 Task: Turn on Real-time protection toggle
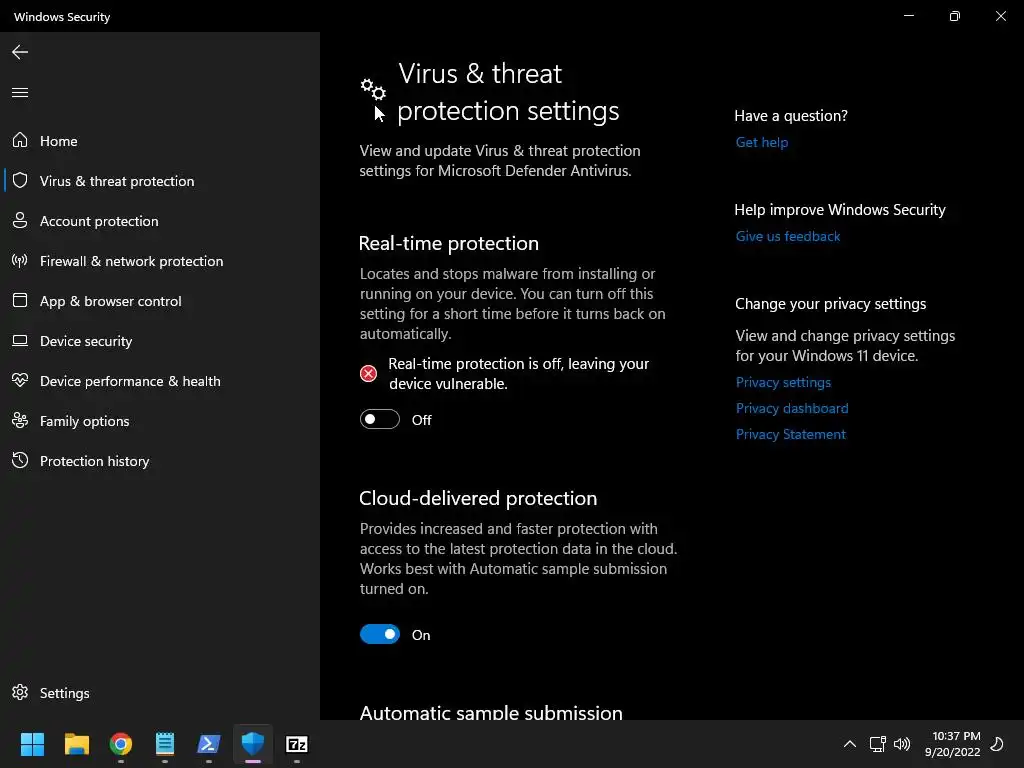(380, 420)
